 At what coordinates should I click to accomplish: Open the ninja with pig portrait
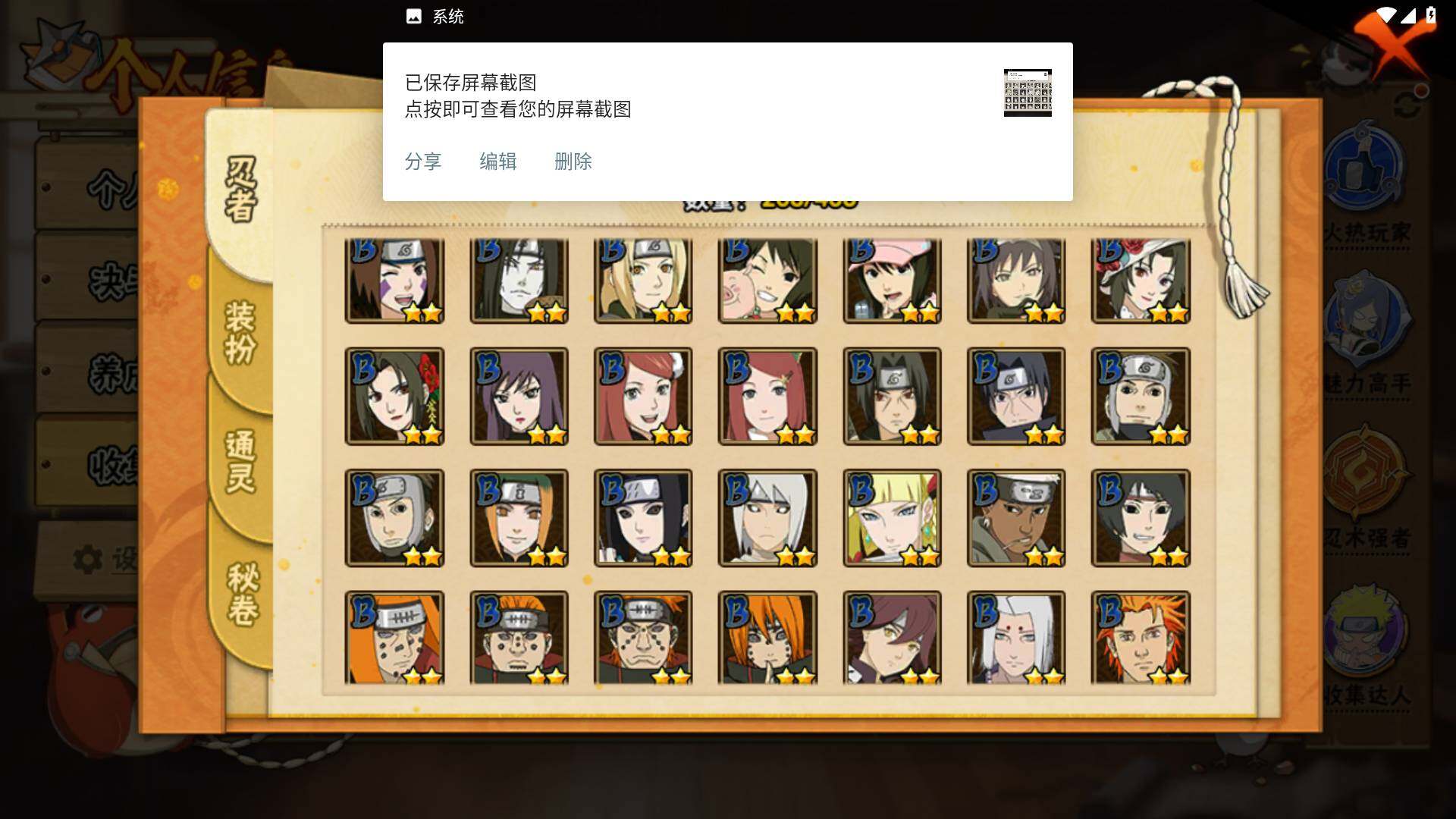click(x=767, y=281)
